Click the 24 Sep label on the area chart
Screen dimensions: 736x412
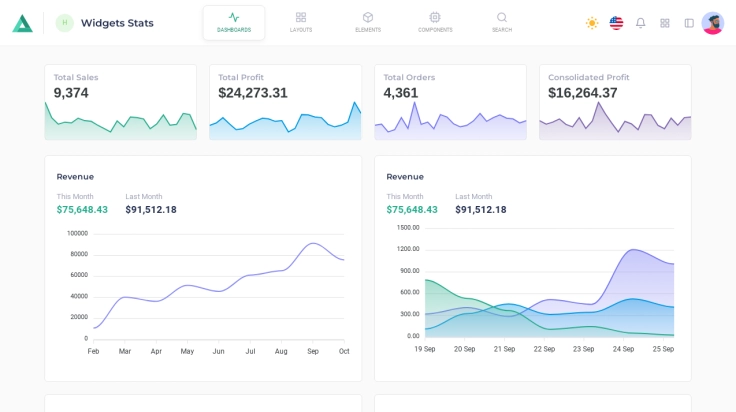(623, 349)
